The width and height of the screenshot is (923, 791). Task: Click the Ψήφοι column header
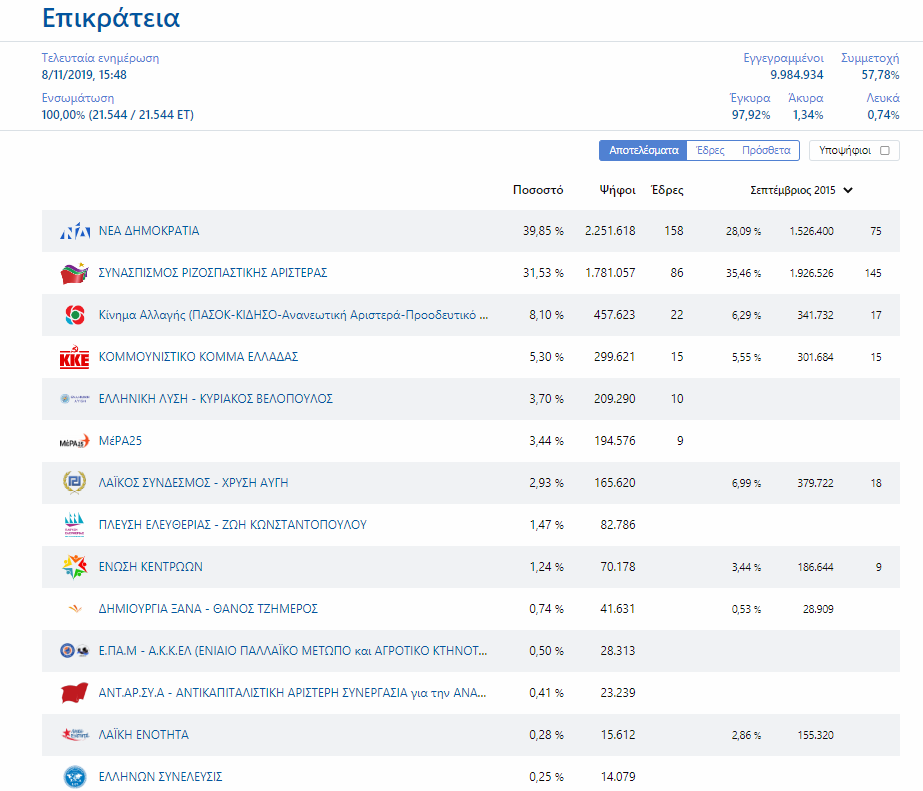617,190
